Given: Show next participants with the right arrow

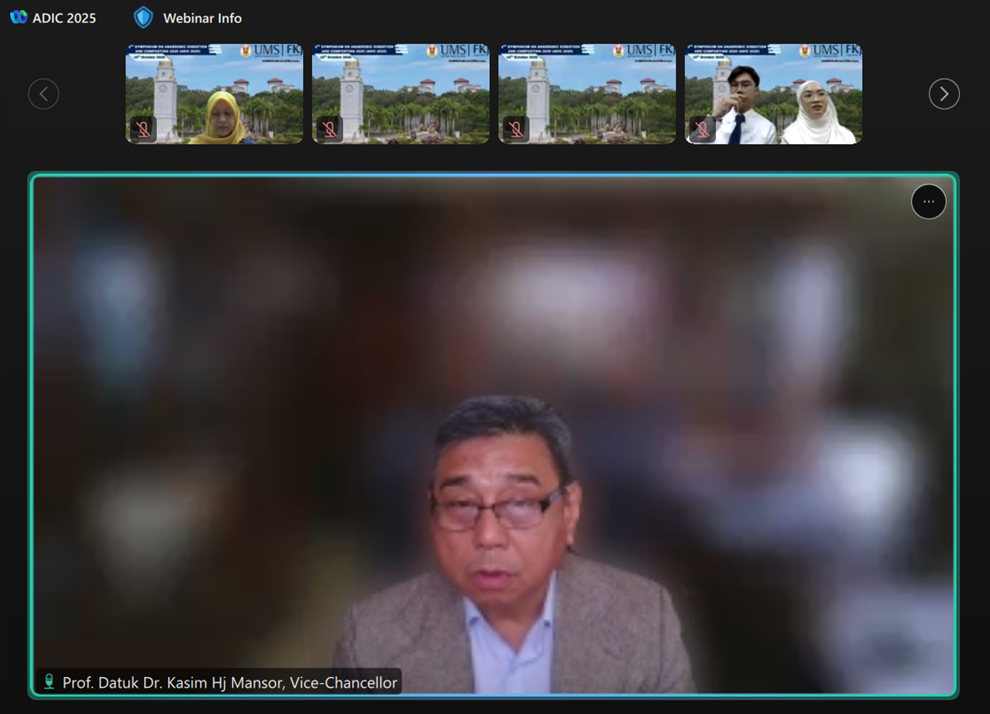Looking at the screenshot, I should click(943, 94).
